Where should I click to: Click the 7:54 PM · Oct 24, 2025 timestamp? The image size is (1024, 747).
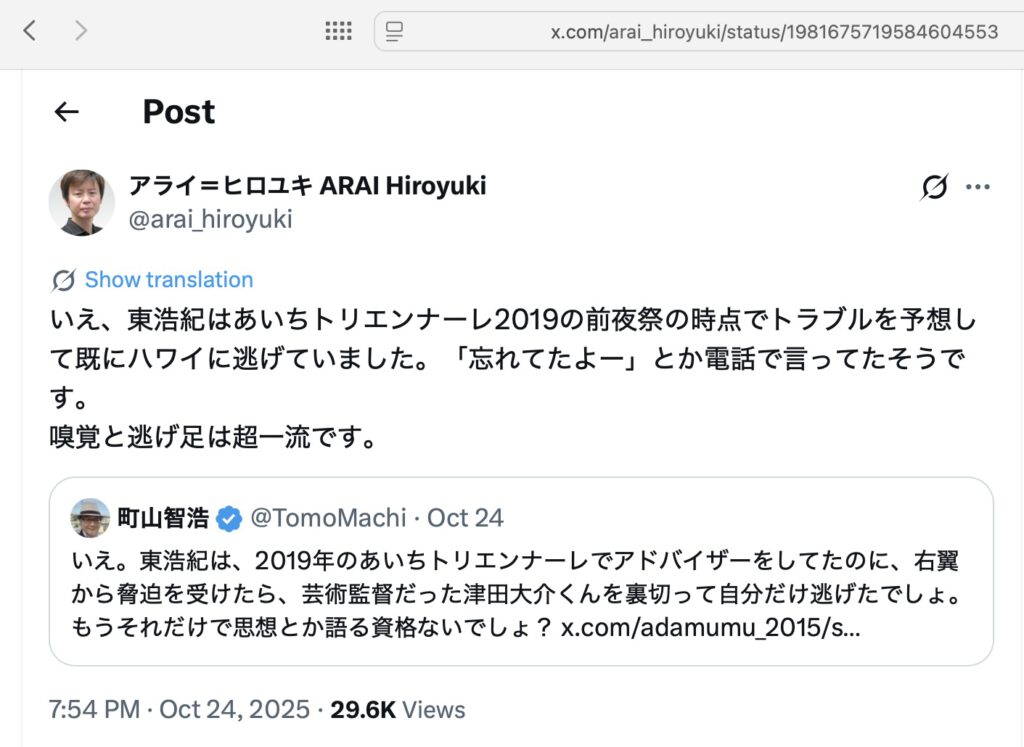click(179, 710)
